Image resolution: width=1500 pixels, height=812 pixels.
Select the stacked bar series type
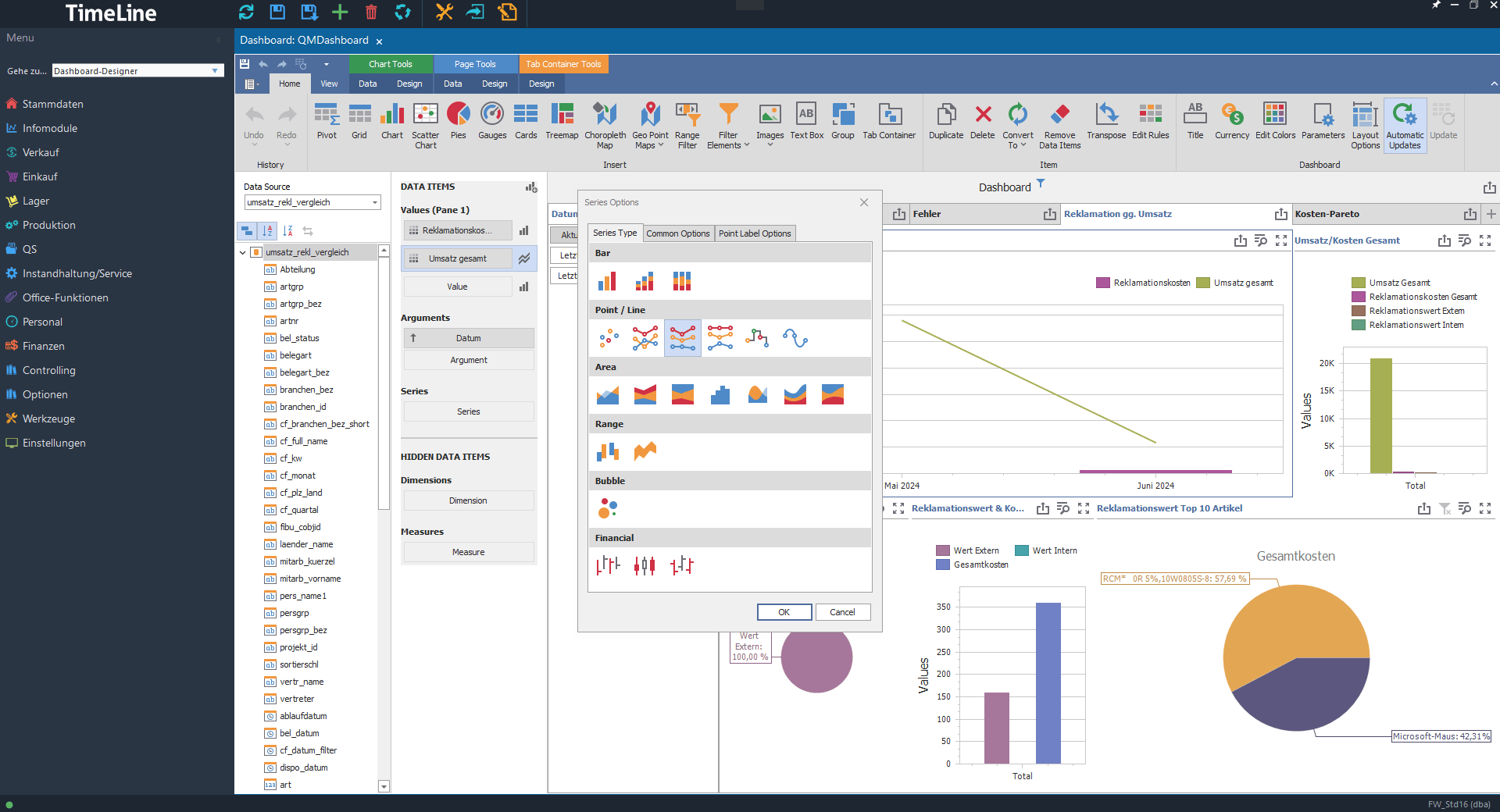tap(645, 281)
